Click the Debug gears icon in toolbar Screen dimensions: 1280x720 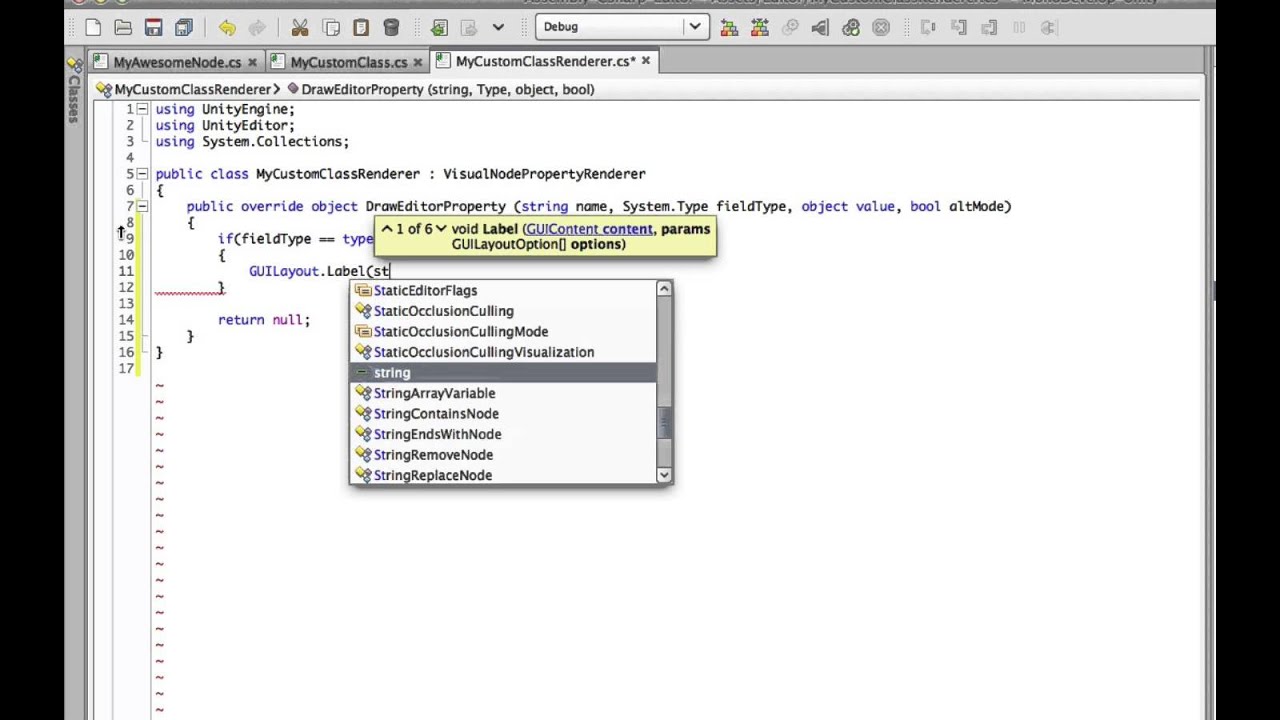pyautogui.click(x=851, y=27)
